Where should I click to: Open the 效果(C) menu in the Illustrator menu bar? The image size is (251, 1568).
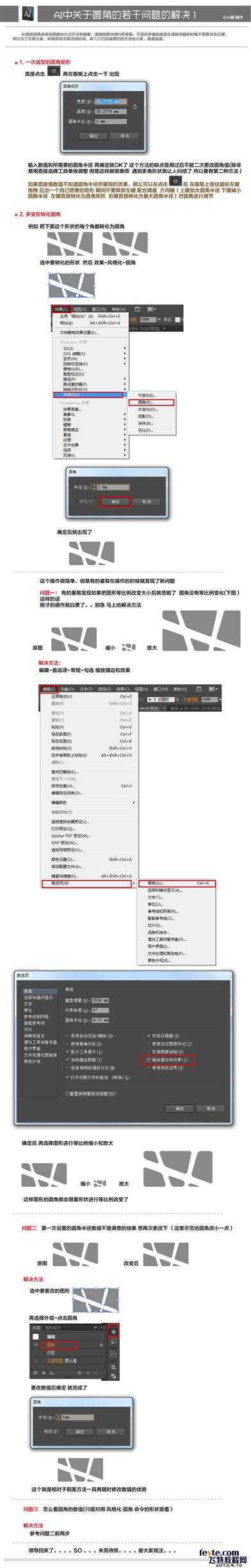61,310
